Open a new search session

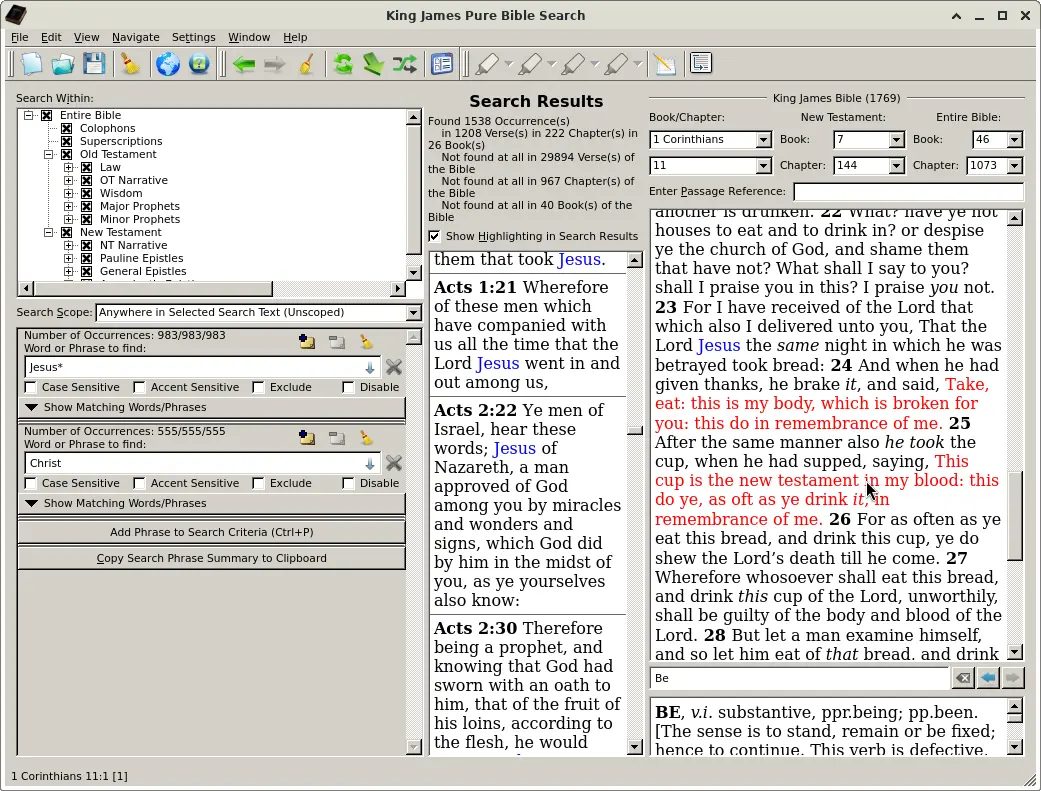pyautogui.click(x=31, y=63)
